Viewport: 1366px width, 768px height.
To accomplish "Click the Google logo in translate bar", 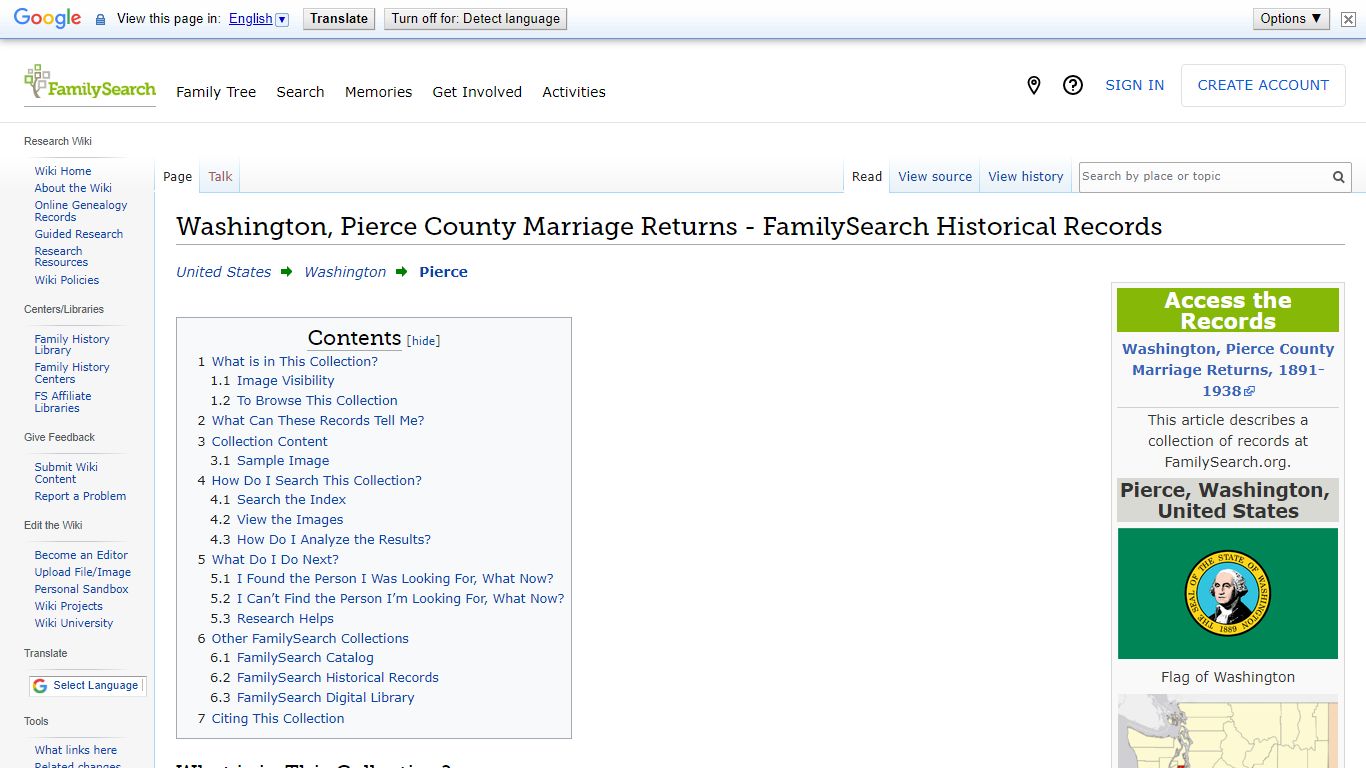I will [47, 19].
